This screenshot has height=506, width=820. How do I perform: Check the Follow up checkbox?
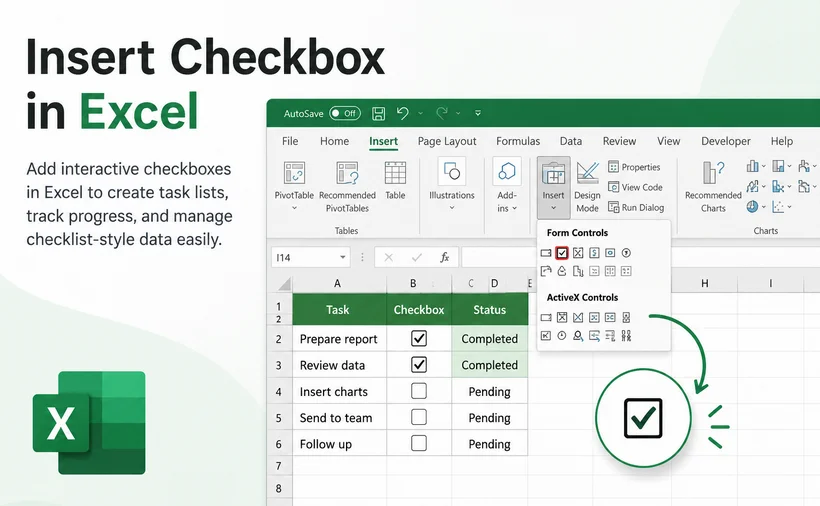(x=419, y=443)
